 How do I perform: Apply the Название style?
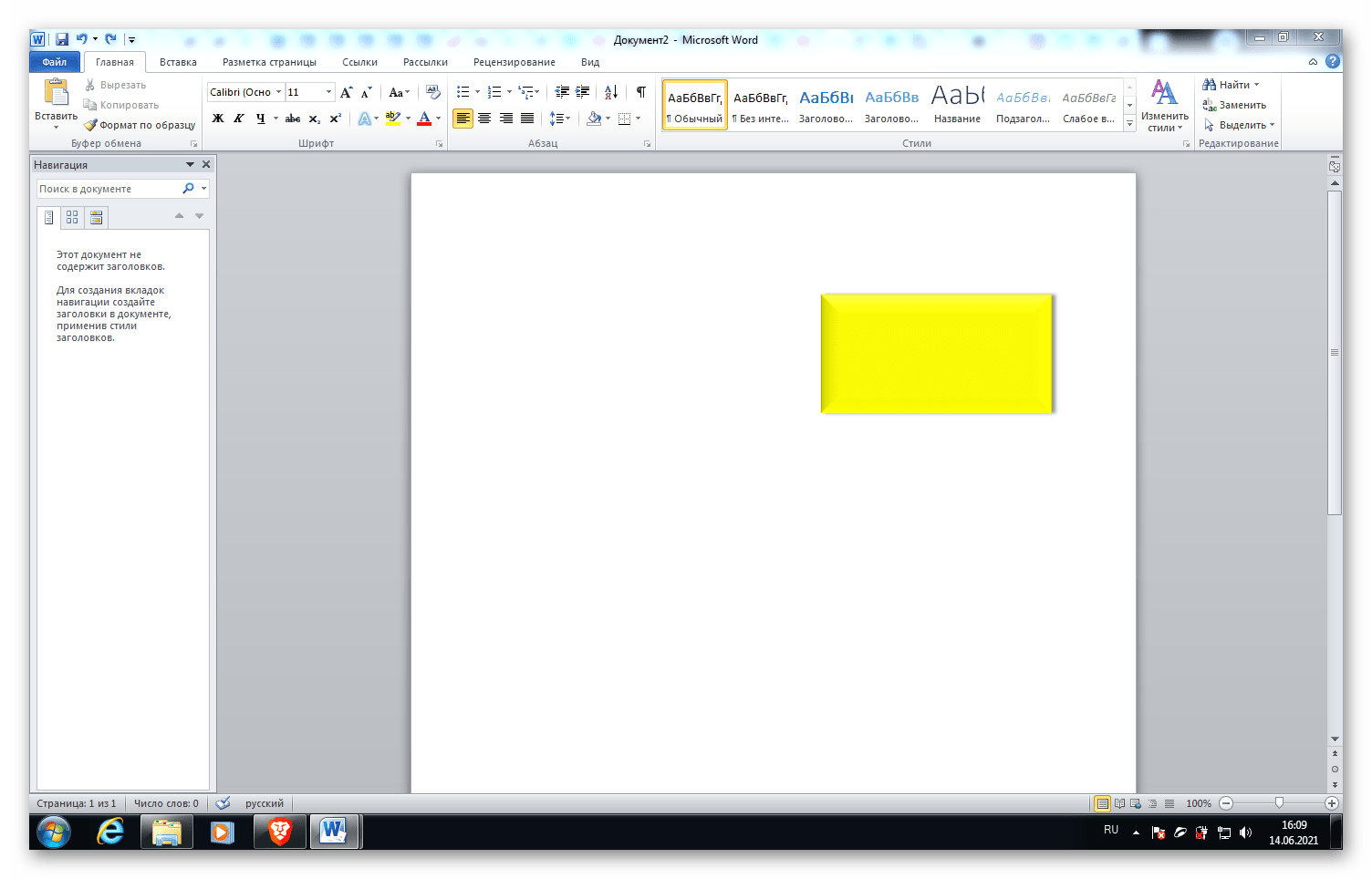[957, 105]
